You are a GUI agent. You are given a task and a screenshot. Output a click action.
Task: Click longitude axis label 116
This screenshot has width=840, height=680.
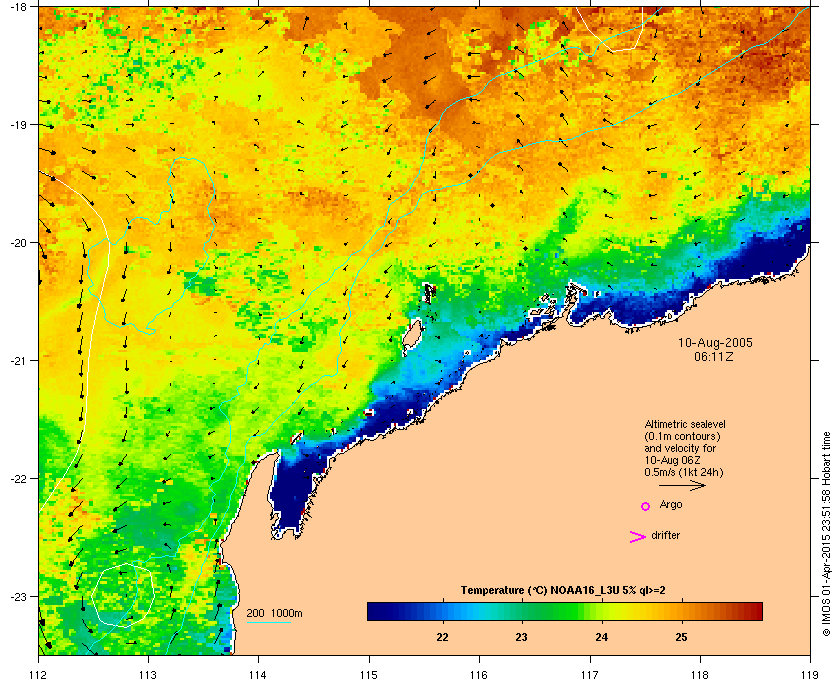coord(479,674)
